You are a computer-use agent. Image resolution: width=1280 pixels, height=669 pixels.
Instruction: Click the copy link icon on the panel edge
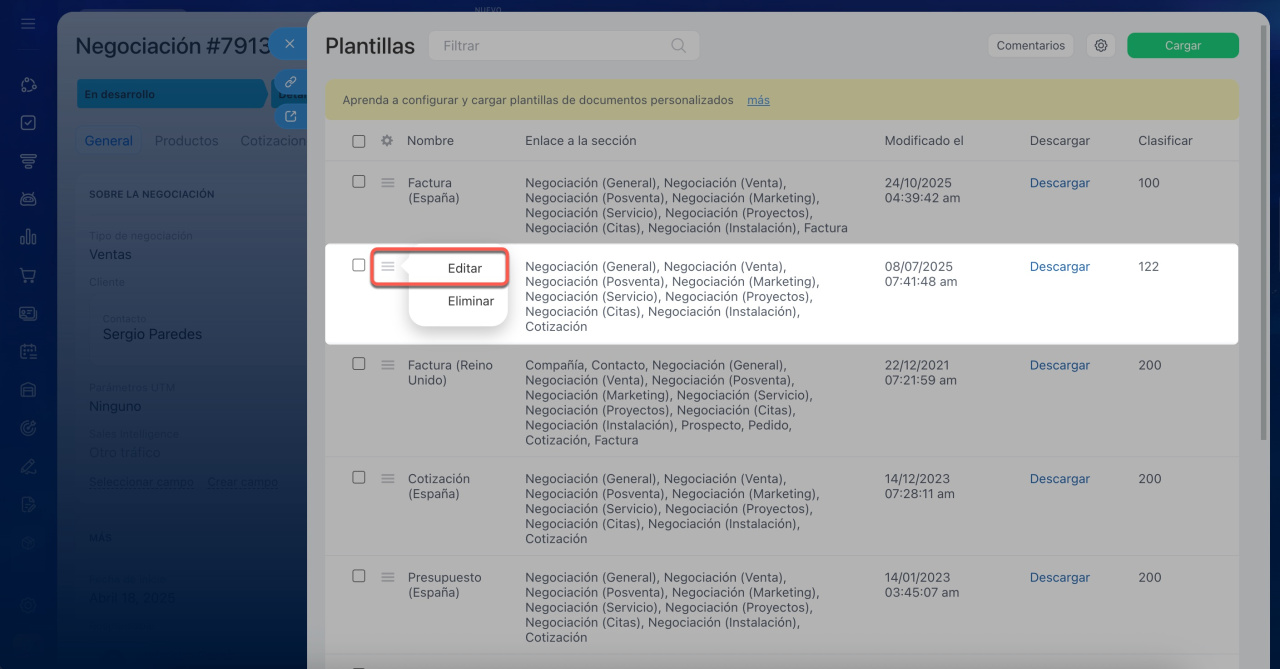click(x=290, y=82)
